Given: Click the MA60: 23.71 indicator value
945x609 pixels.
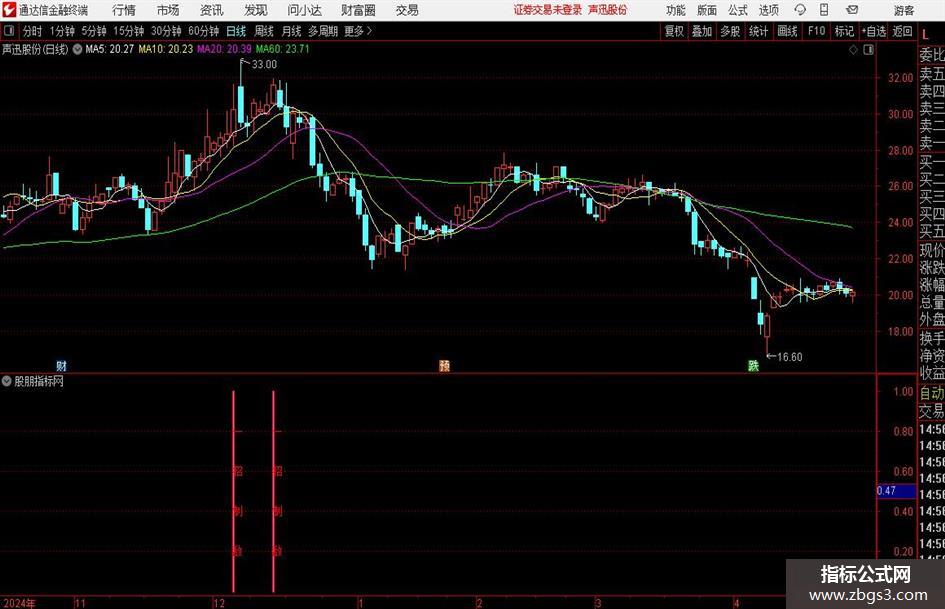Looking at the screenshot, I should pos(283,49).
